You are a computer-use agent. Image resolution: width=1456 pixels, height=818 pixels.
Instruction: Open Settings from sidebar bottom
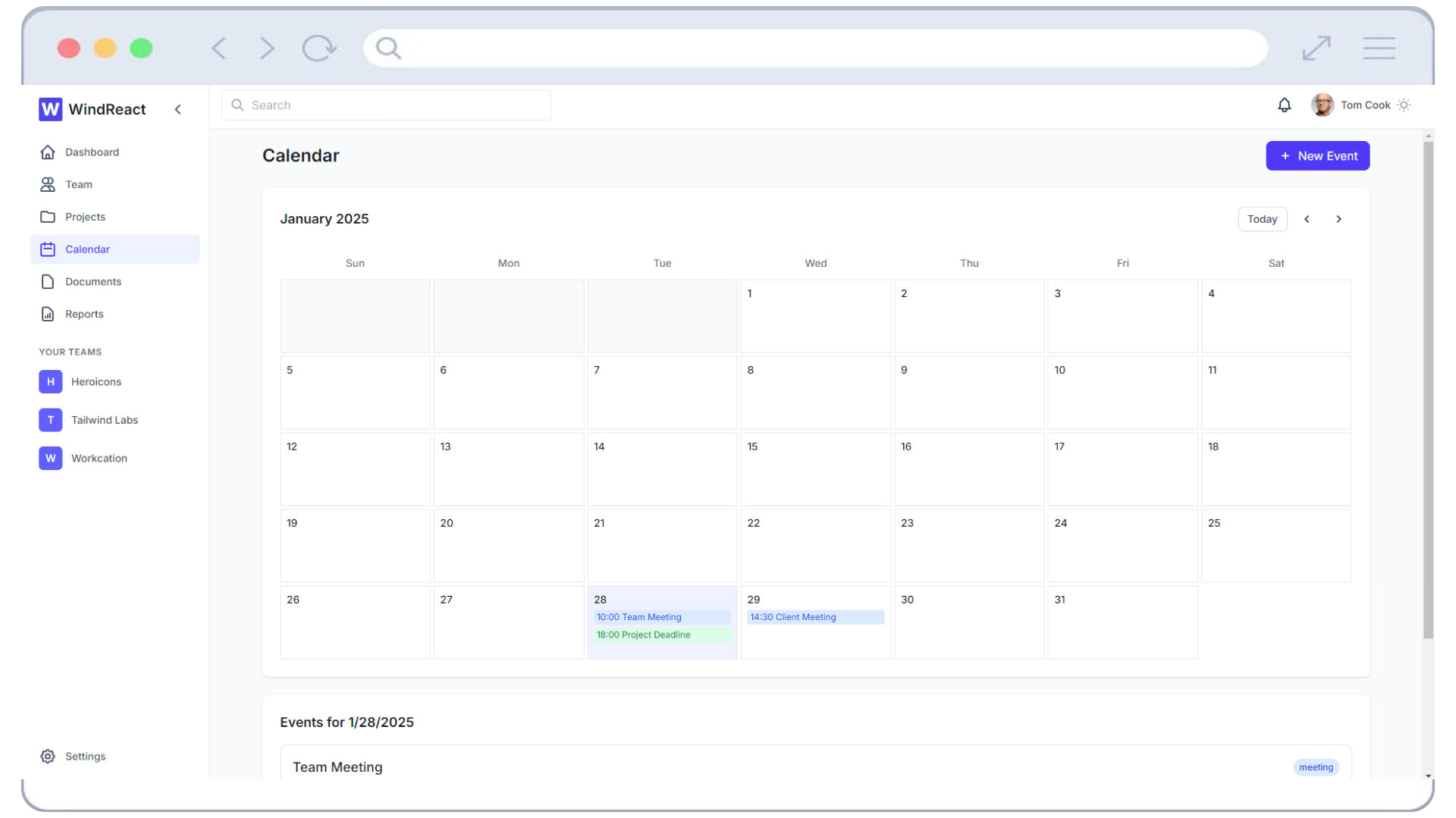click(115, 757)
